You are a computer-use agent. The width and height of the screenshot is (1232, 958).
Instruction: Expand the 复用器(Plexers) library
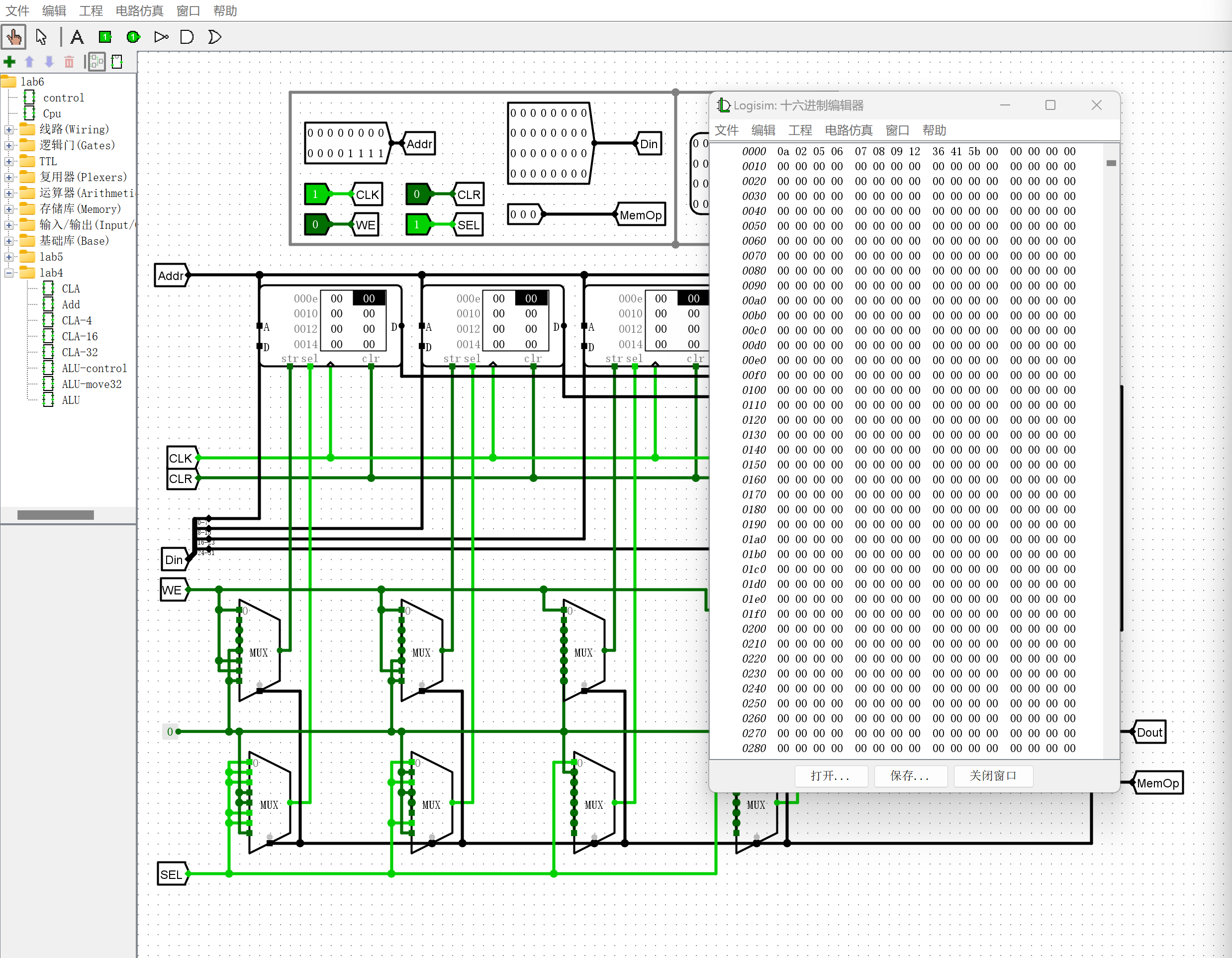coord(8,177)
